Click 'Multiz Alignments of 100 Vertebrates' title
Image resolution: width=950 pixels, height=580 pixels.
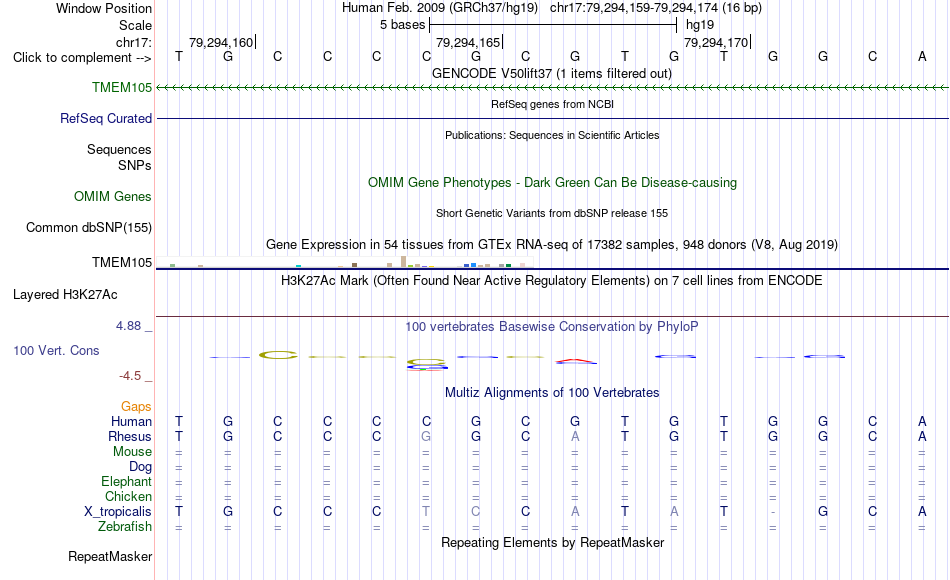coord(552,392)
